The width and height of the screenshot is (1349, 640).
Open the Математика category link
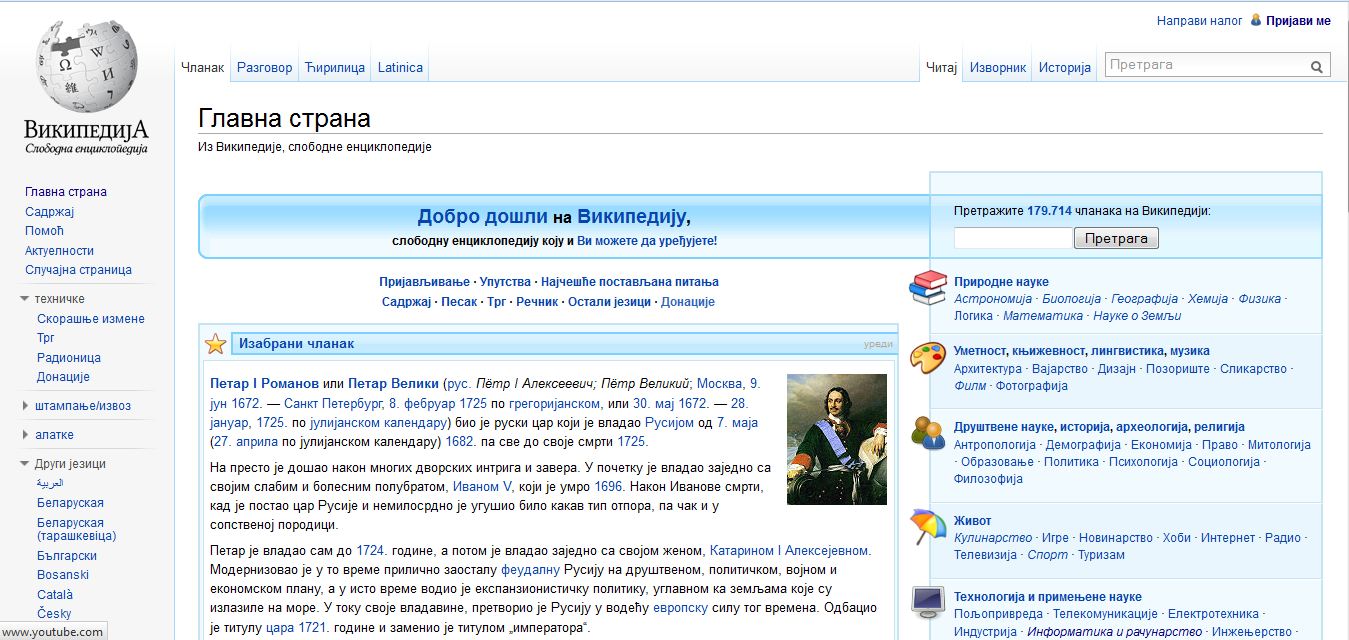tap(1043, 316)
